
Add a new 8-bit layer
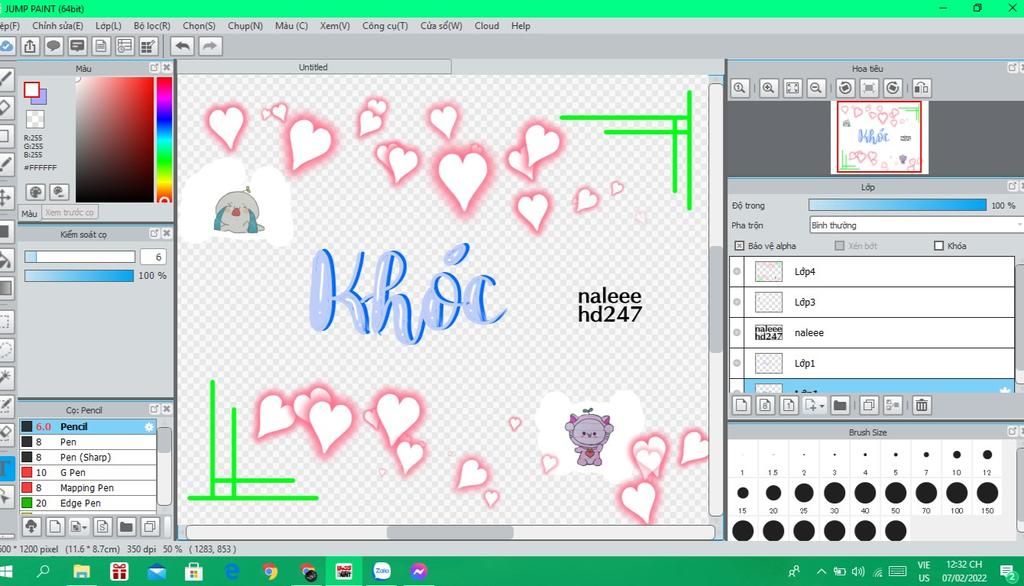pos(765,406)
